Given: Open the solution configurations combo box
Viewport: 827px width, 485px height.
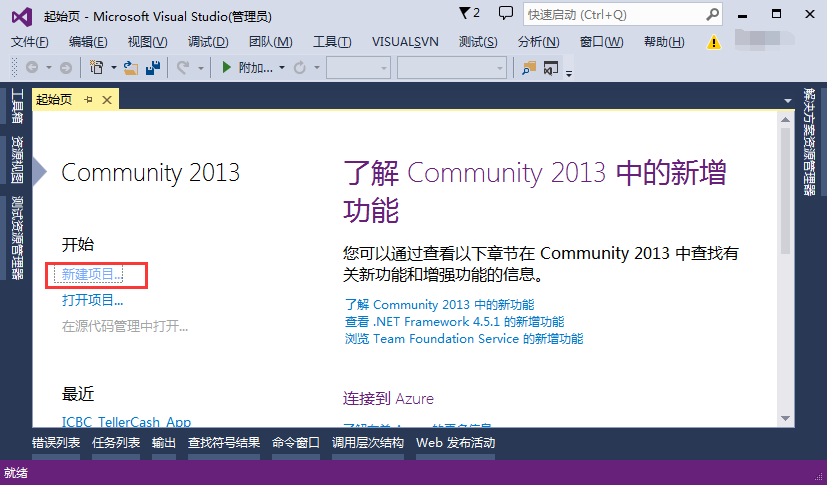Looking at the screenshot, I should [x=358, y=68].
